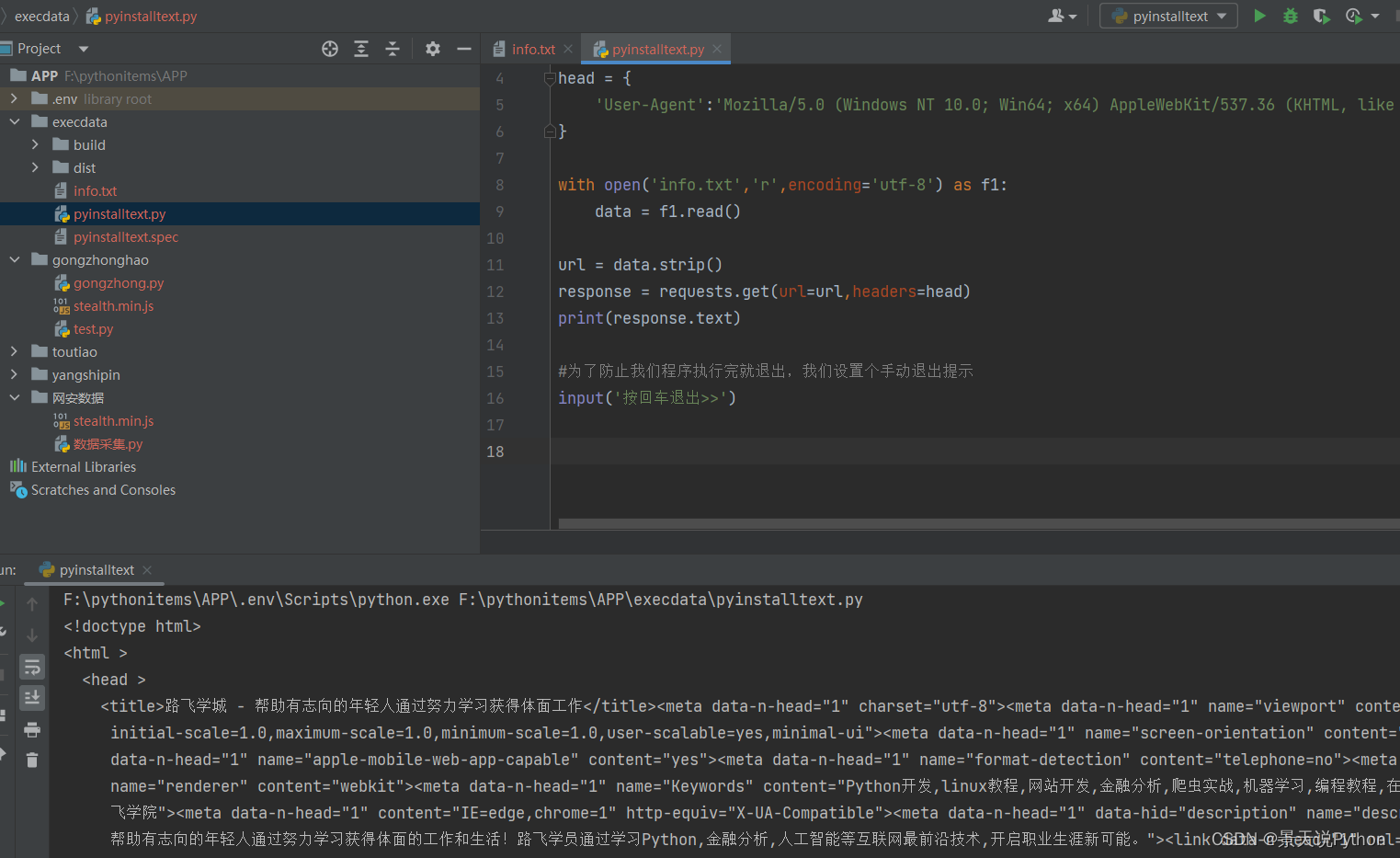Close the info.txt editor tab
The width and height of the screenshot is (1400, 858).
568,50
